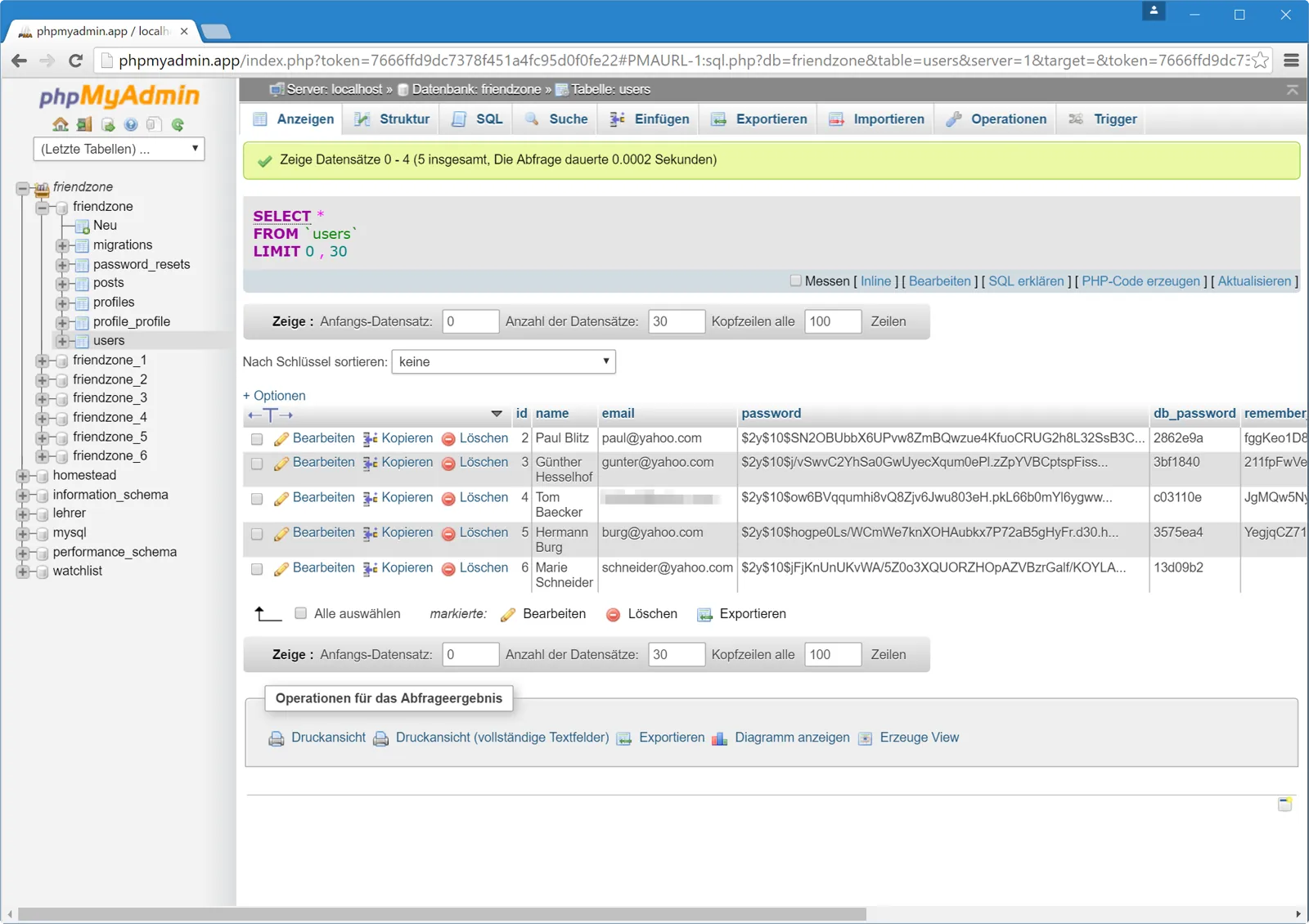Expand the + Optionen link
This screenshot has height=924, width=1309.
pos(274,396)
